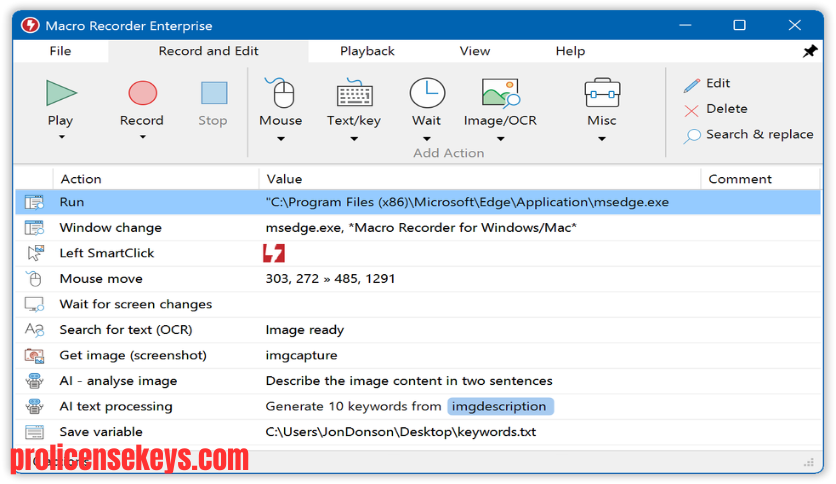This screenshot has width=836, height=484.
Task: Click the Save variable row icon
Action: (34, 432)
